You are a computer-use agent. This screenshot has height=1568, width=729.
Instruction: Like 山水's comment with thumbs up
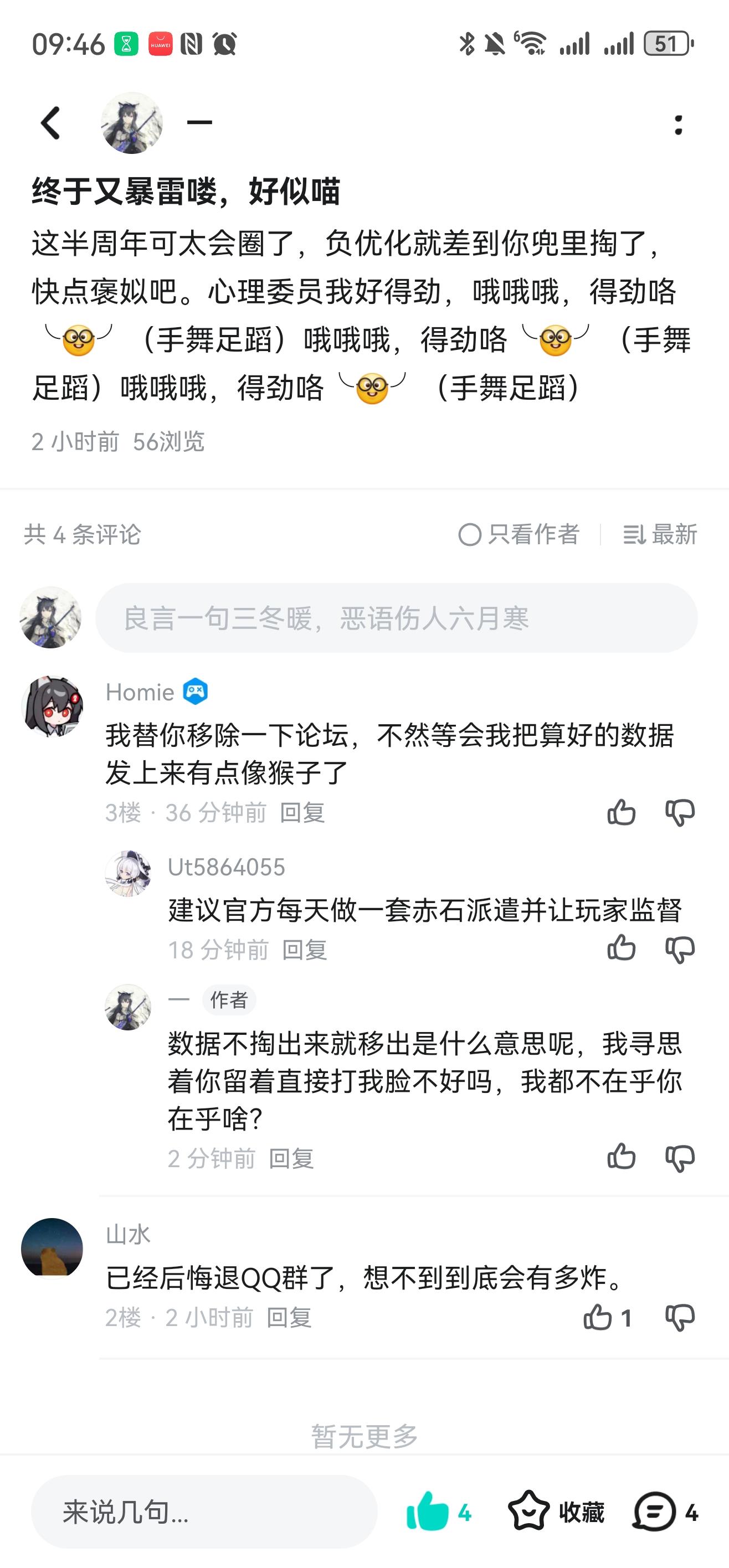pyautogui.click(x=598, y=1317)
